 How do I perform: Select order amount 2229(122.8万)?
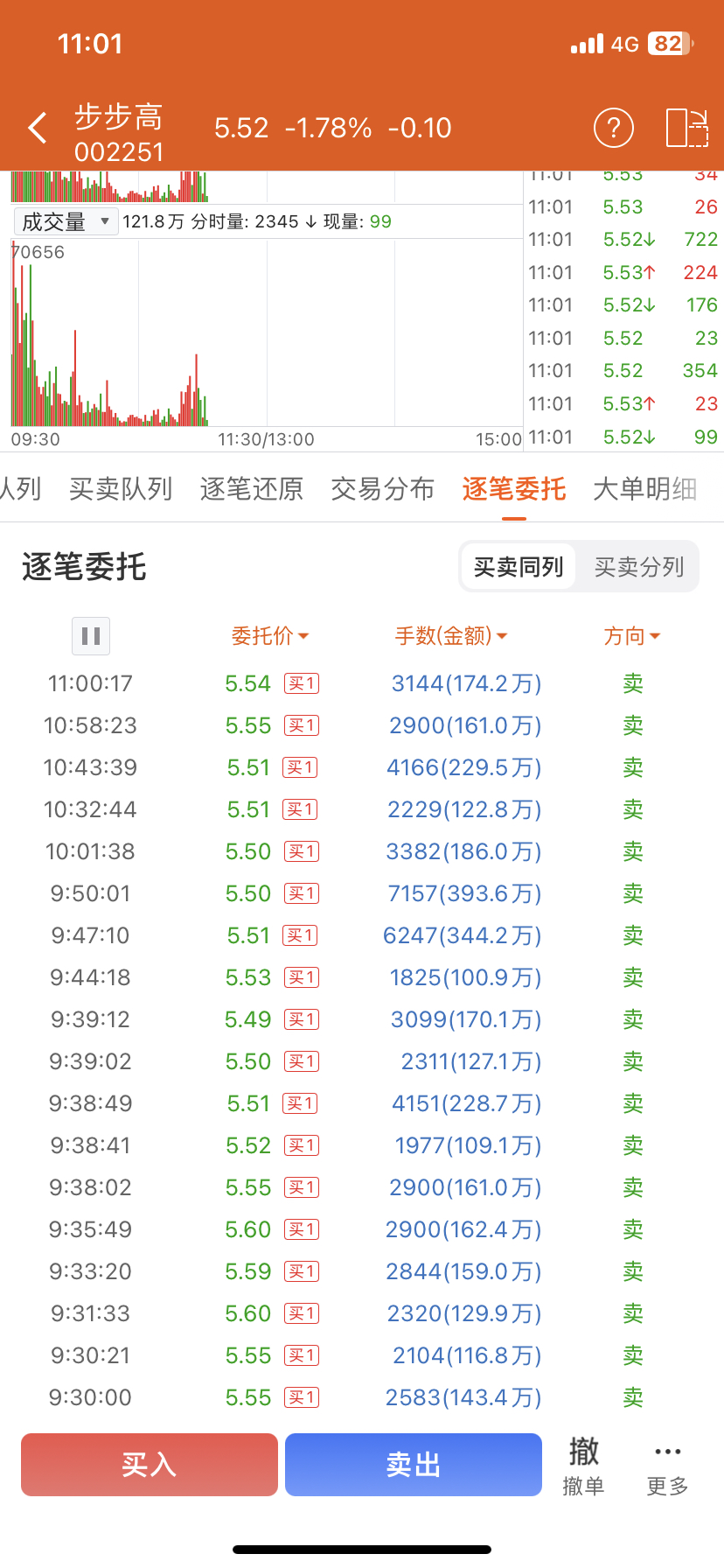[x=464, y=809]
